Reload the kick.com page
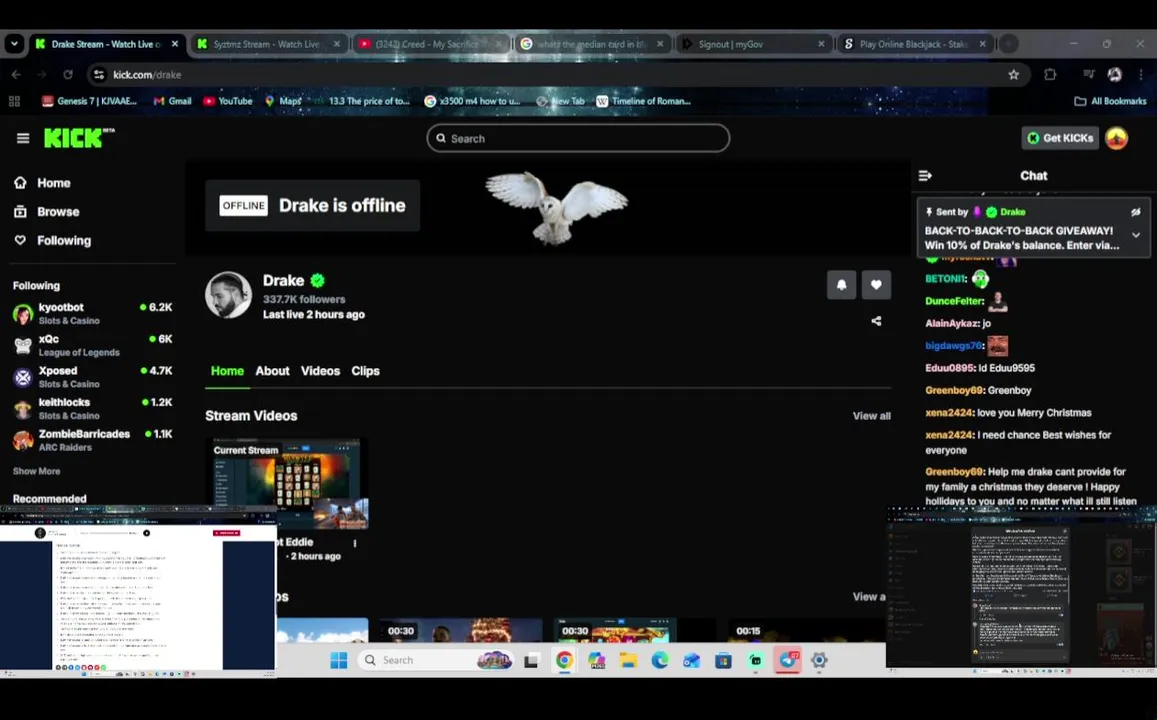 pos(68,75)
